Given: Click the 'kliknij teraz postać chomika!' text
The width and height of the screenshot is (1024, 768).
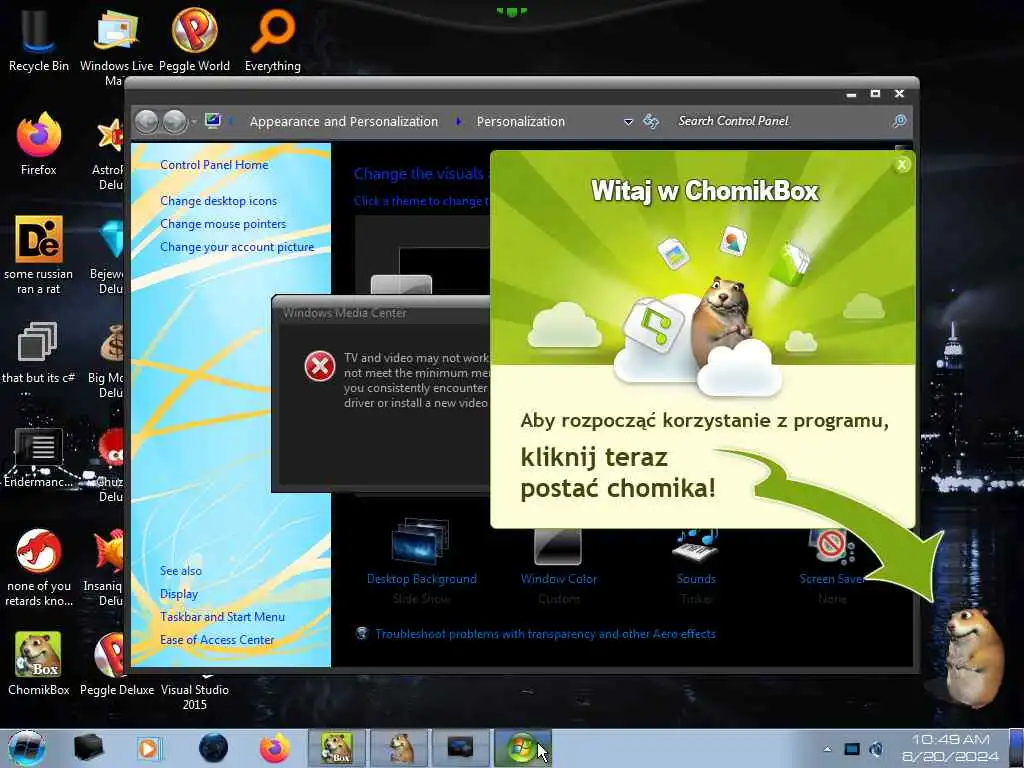Looking at the screenshot, I should pyautogui.click(x=618, y=472).
